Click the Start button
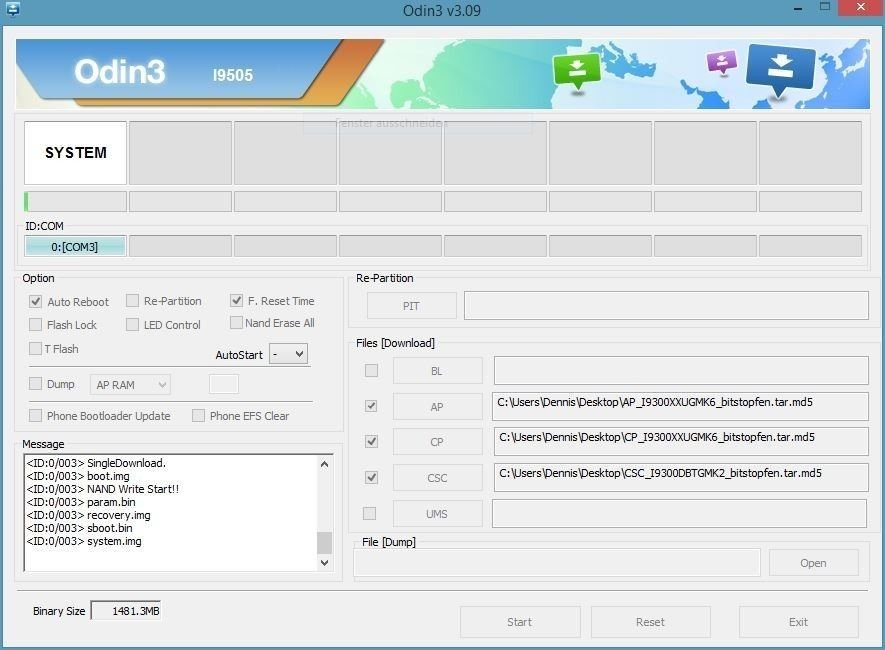This screenshot has height=650, width=885. click(520, 622)
